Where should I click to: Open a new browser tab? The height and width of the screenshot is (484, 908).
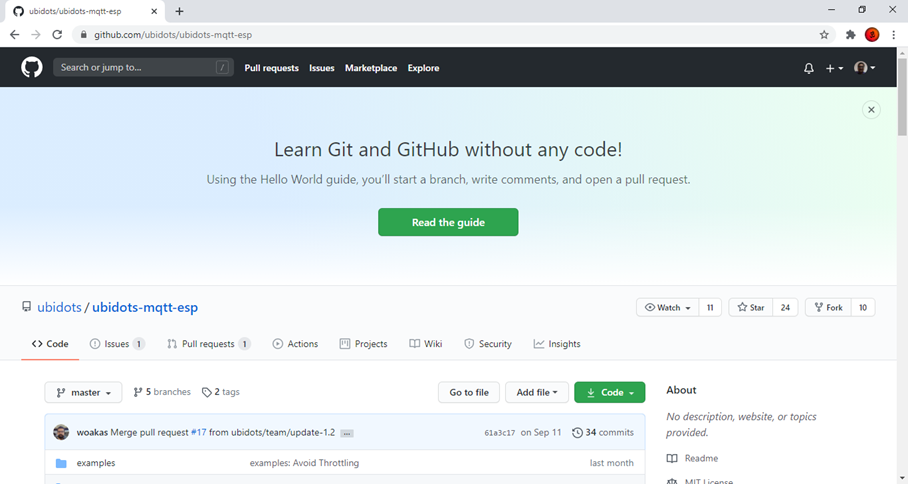[x=180, y=11]
